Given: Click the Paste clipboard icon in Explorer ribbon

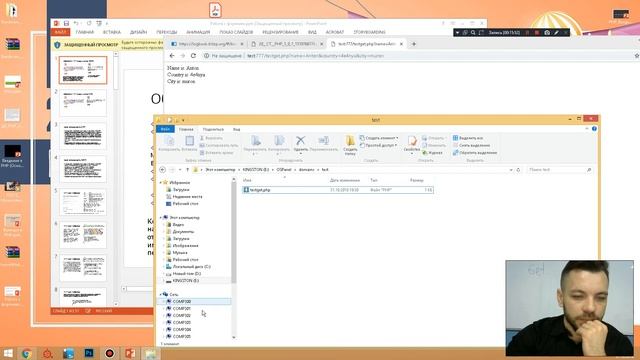Looking at the screenshot, I should [x=189, y=141].
